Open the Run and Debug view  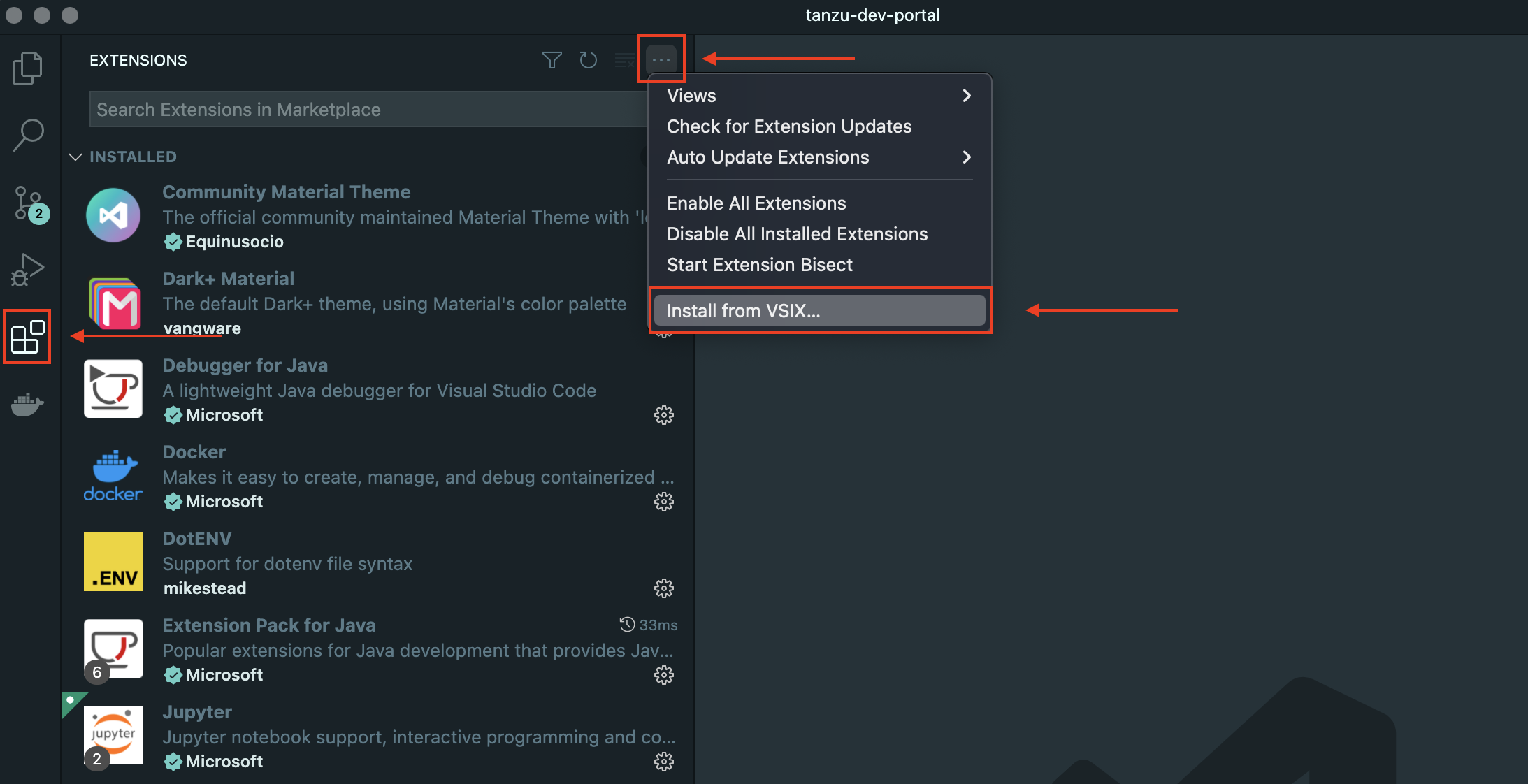pyautogui.click(x=28, y=269)
